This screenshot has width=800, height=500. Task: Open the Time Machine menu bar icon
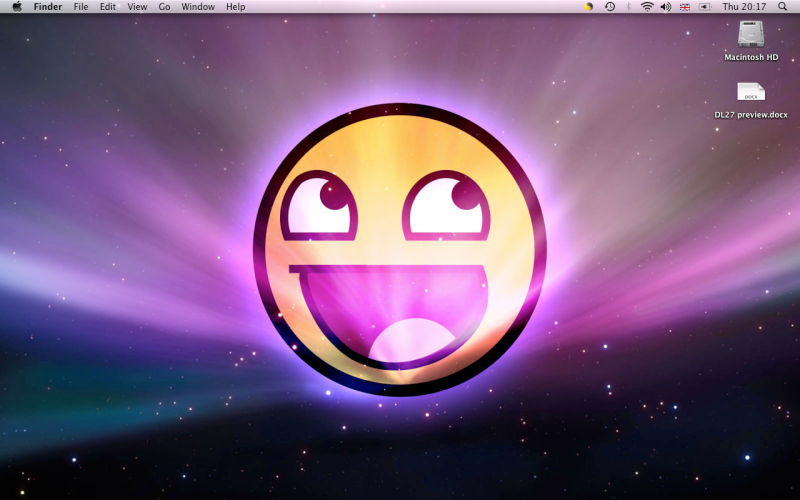[x=610, y=7]
